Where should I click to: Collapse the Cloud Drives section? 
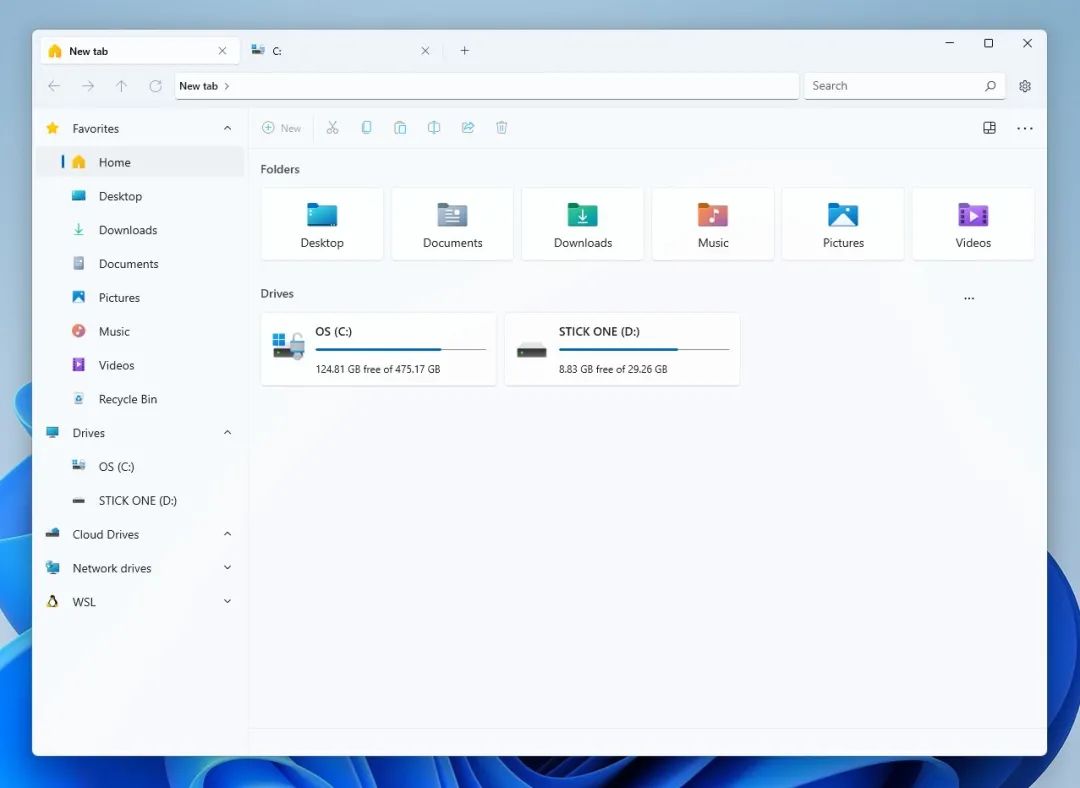(227, 534)
